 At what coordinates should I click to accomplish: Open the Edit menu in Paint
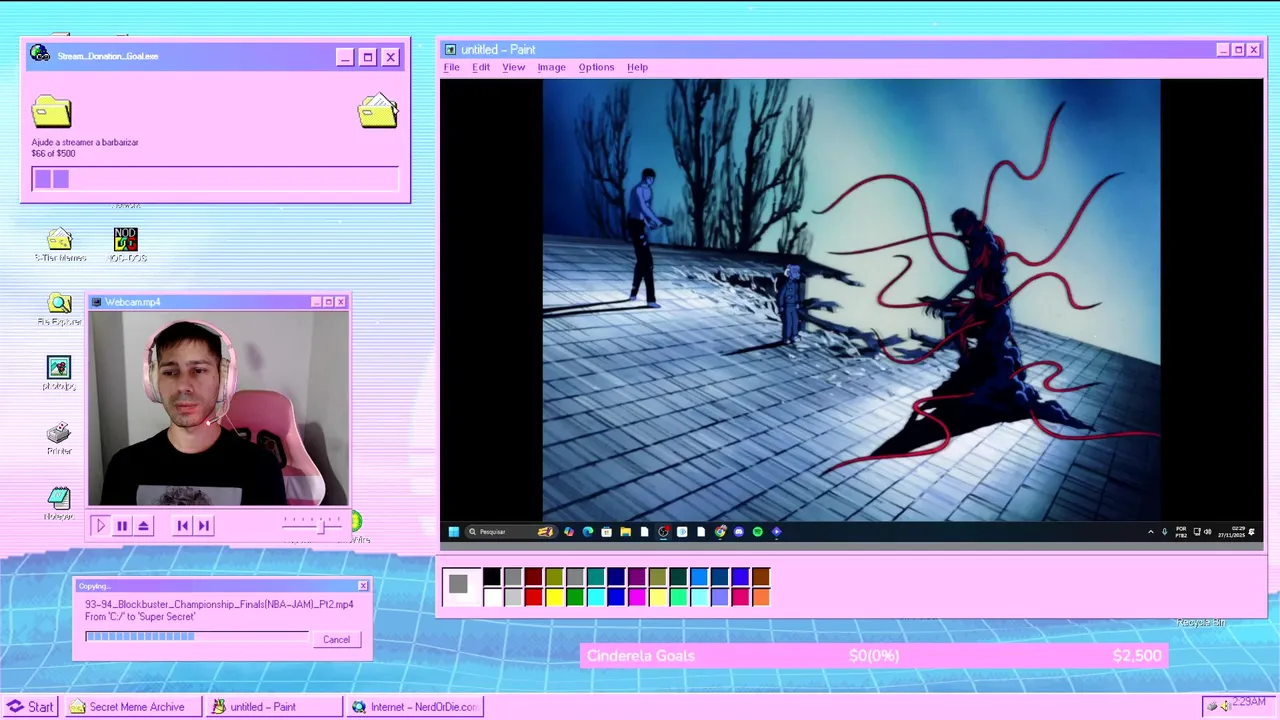481,67
